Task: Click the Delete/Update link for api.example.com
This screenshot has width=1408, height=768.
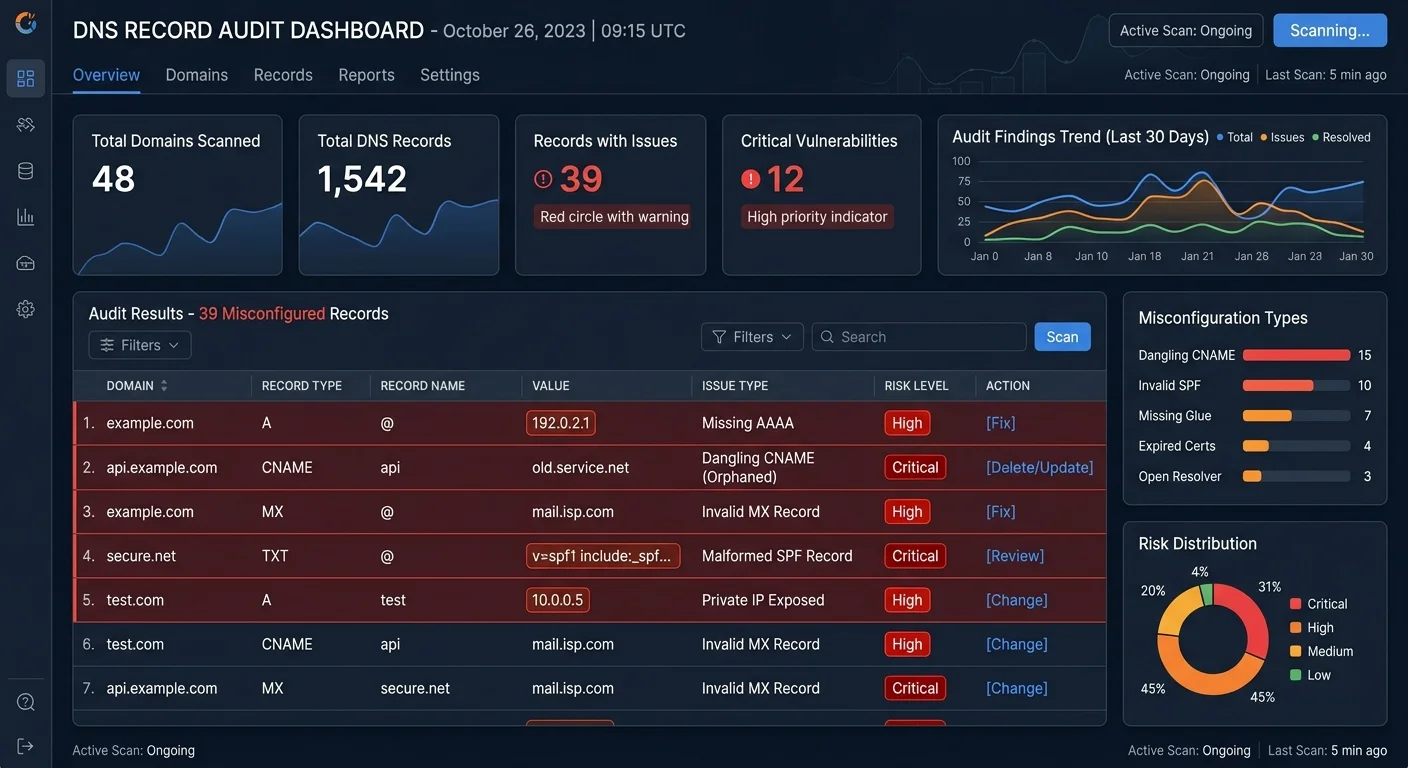Action: [x=1040, y=467]
